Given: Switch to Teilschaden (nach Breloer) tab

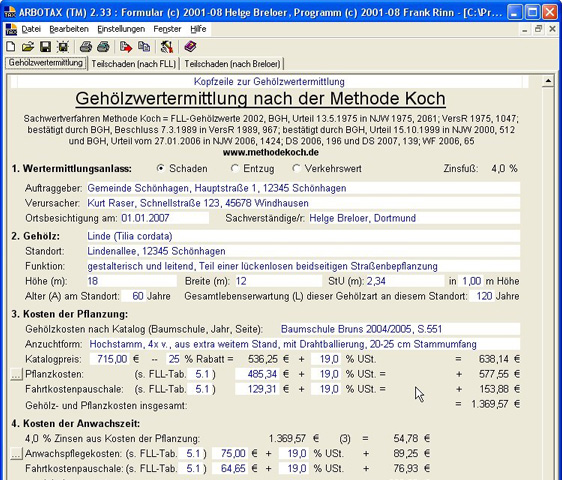Looking at the screenshot, I should 232,64.
